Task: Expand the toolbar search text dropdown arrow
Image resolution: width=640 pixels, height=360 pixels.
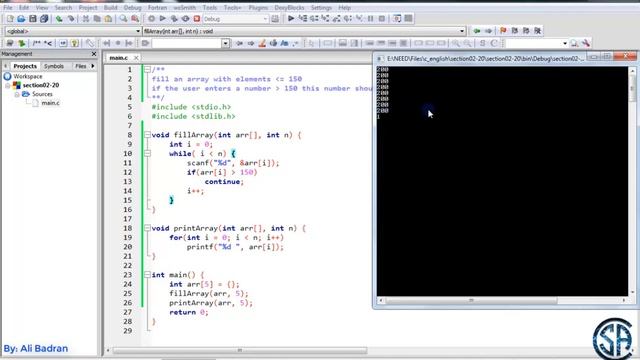Action: pyautogui.click(x=225, y=43)
